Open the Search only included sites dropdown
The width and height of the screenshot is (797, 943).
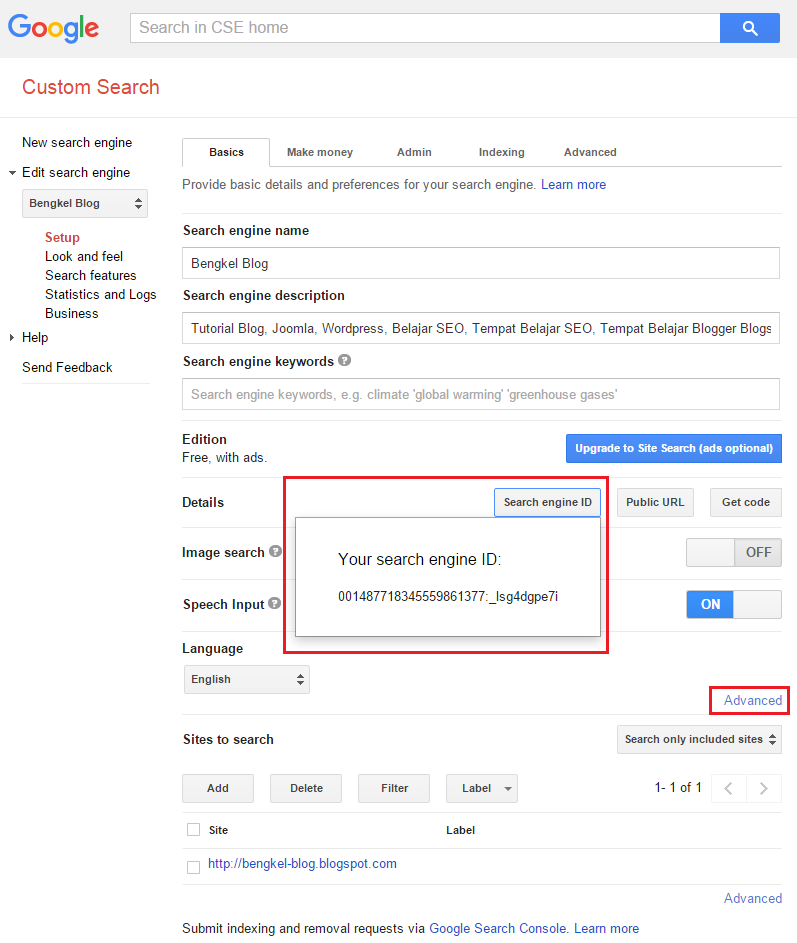click(x=699, y=739)
